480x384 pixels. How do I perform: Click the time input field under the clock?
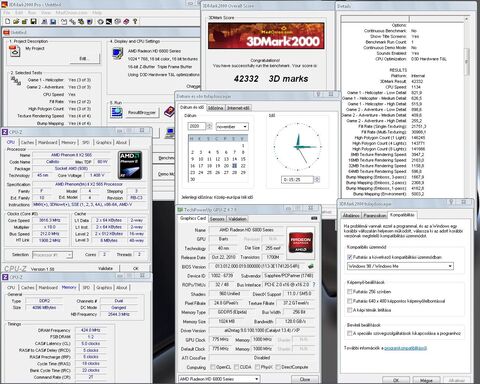[x=298, y=180]
